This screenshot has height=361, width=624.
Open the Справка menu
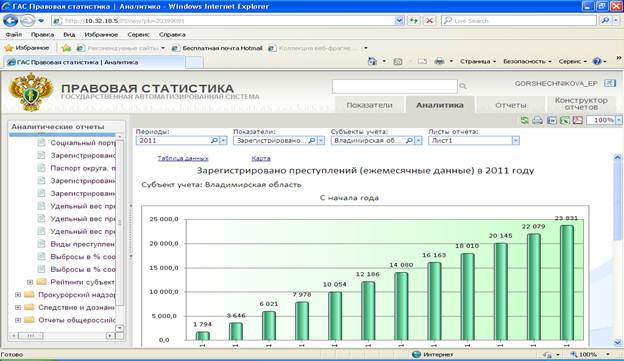pos(172,35)
